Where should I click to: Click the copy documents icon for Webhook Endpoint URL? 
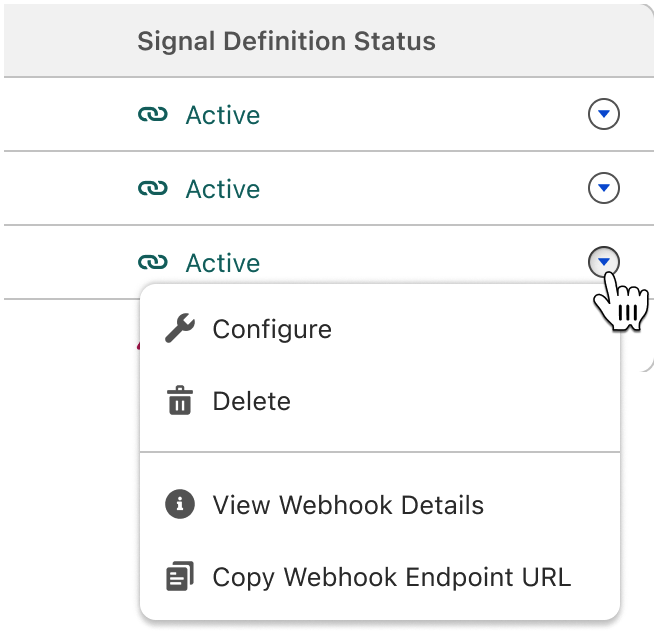(180, 576)
